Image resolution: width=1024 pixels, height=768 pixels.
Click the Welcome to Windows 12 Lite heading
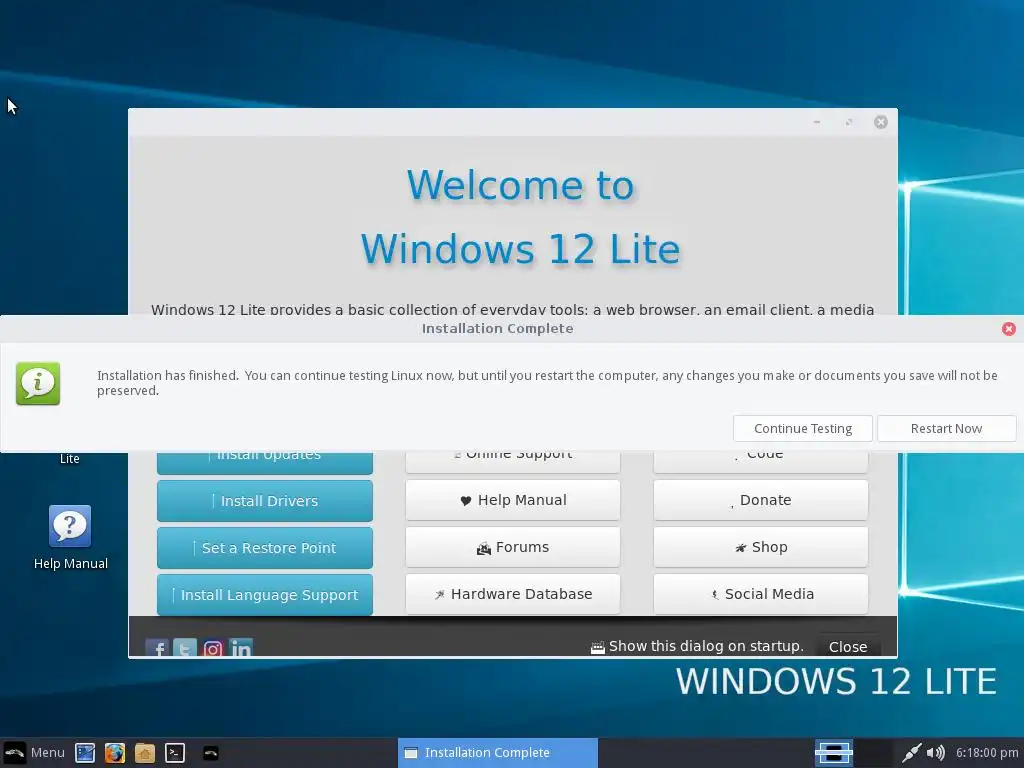tap(520, 217)
